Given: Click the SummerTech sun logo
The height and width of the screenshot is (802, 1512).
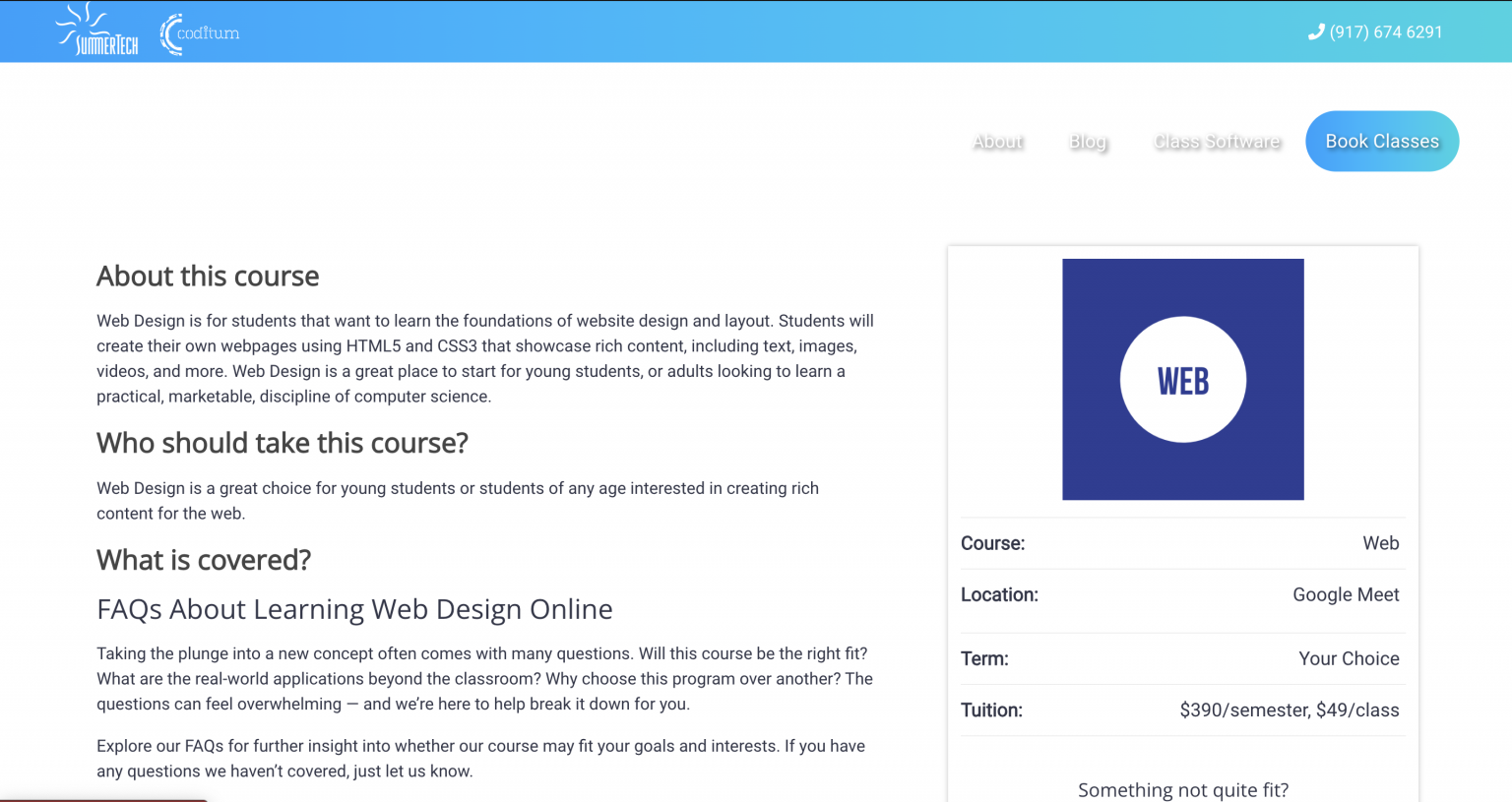Looking at the screenshot, I should click(95, 30).
